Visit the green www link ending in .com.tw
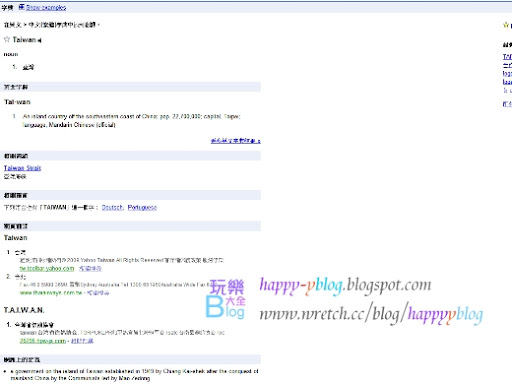The image size is (512, 384). tap(51, 293)
